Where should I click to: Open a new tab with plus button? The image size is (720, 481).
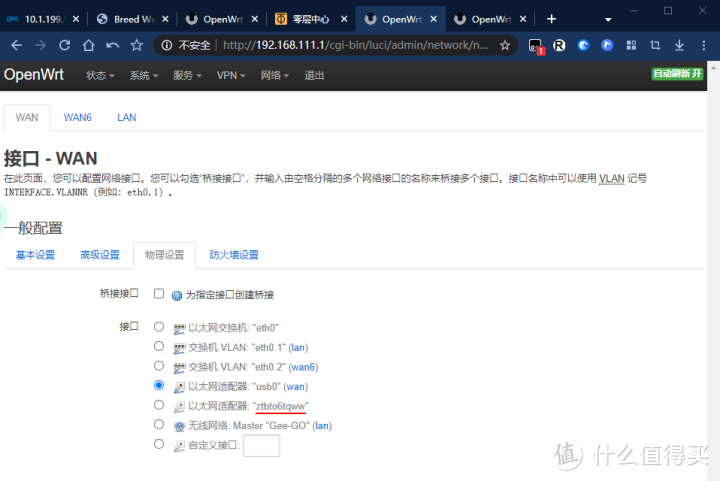551,19
